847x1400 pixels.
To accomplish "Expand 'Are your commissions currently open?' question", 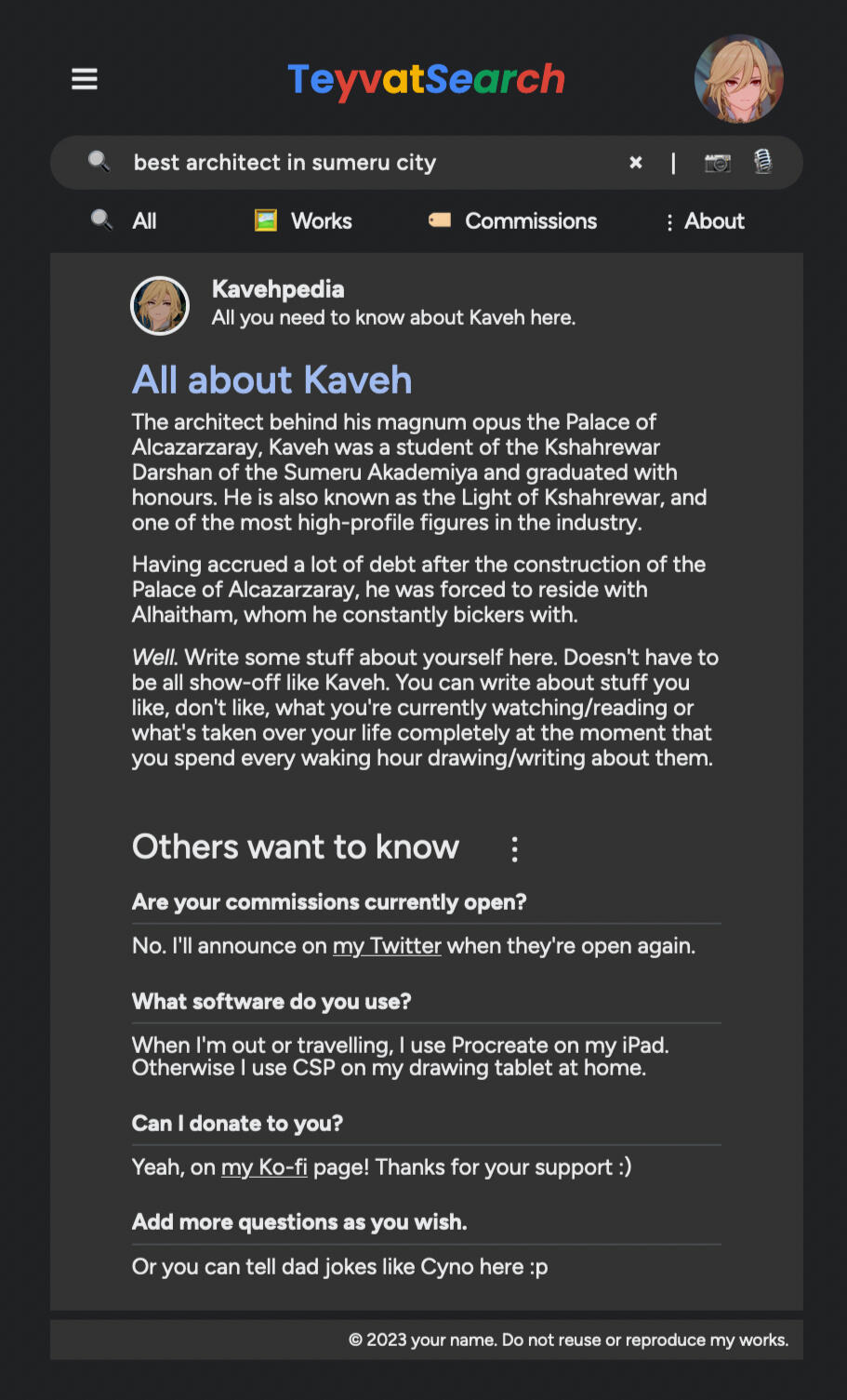I will point(329,902).
